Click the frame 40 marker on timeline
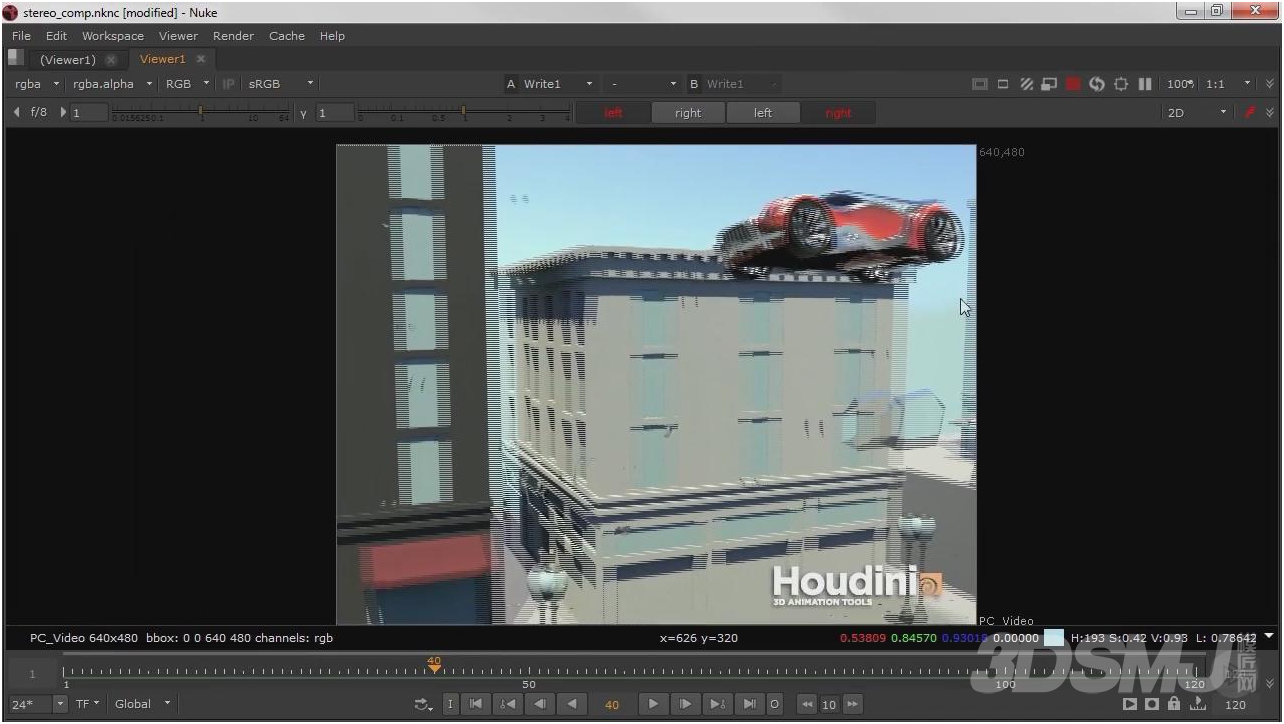Screen dimensions: 1284x724 coord(434,664)
